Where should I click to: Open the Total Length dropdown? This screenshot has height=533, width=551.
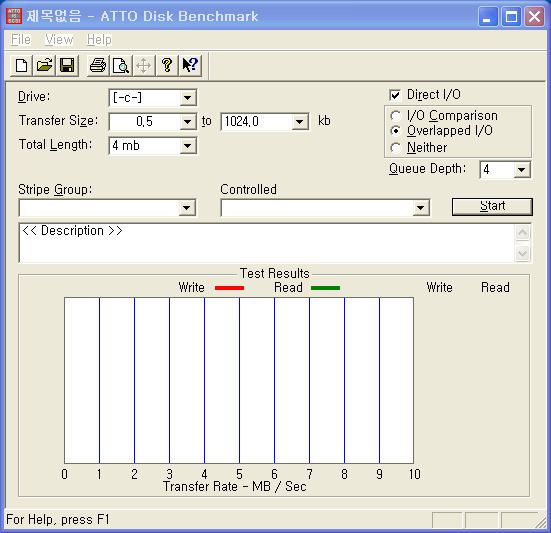point(188,146)
